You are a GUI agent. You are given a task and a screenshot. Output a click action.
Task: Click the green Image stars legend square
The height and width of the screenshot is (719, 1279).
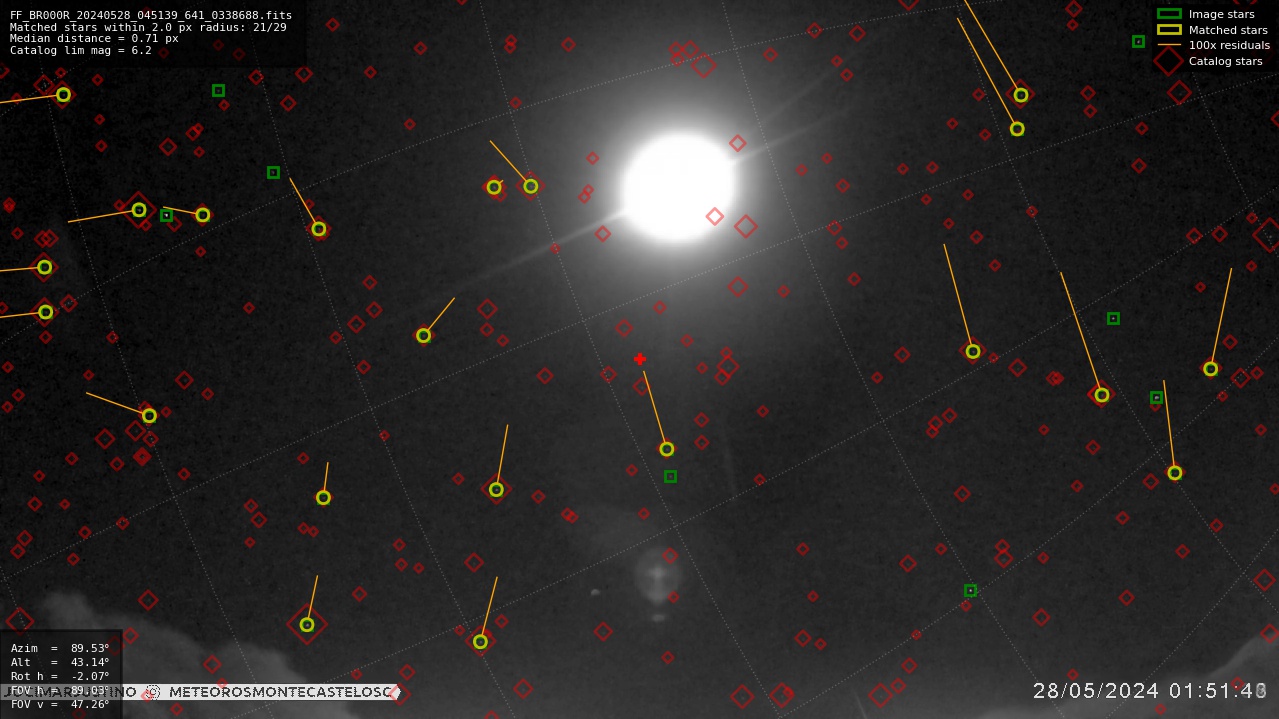click(1169, 14)
